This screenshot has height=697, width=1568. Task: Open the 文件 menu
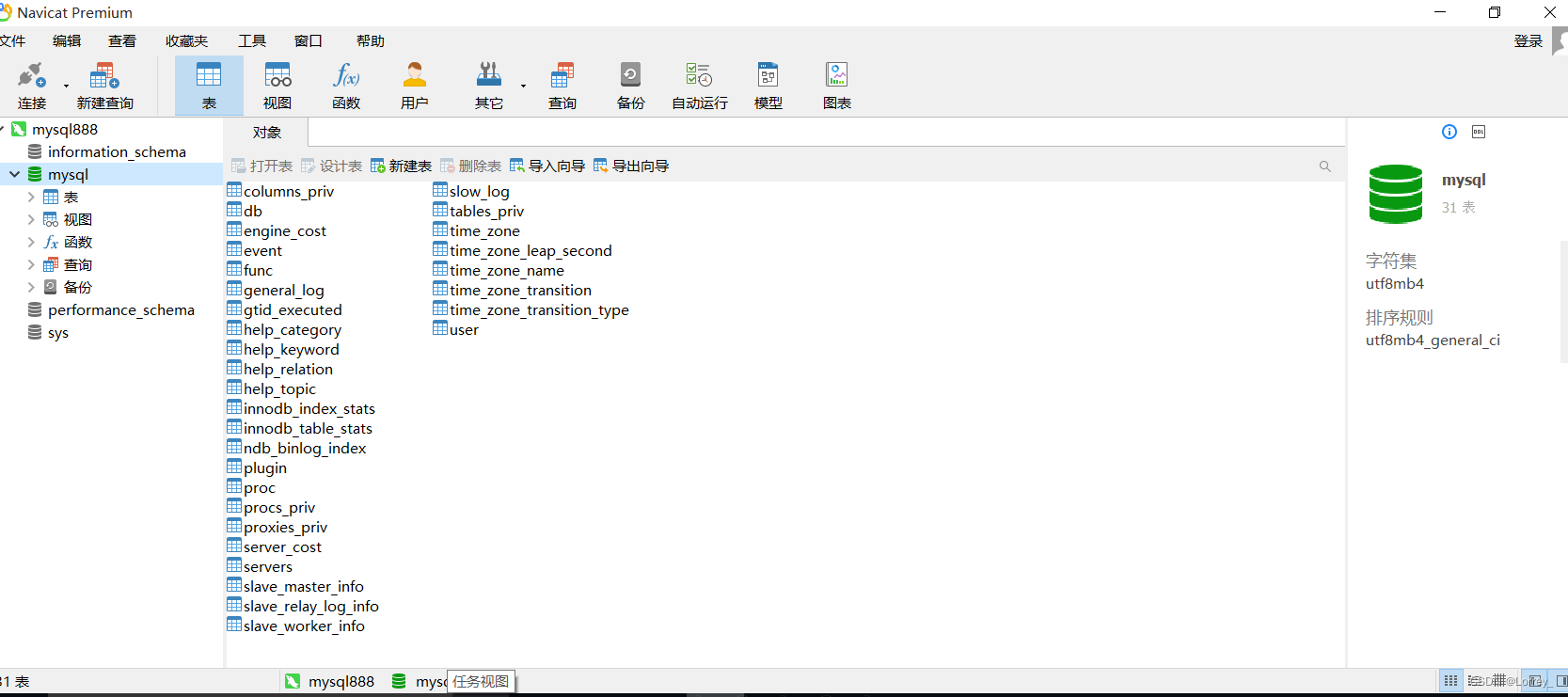coord(12,40)
